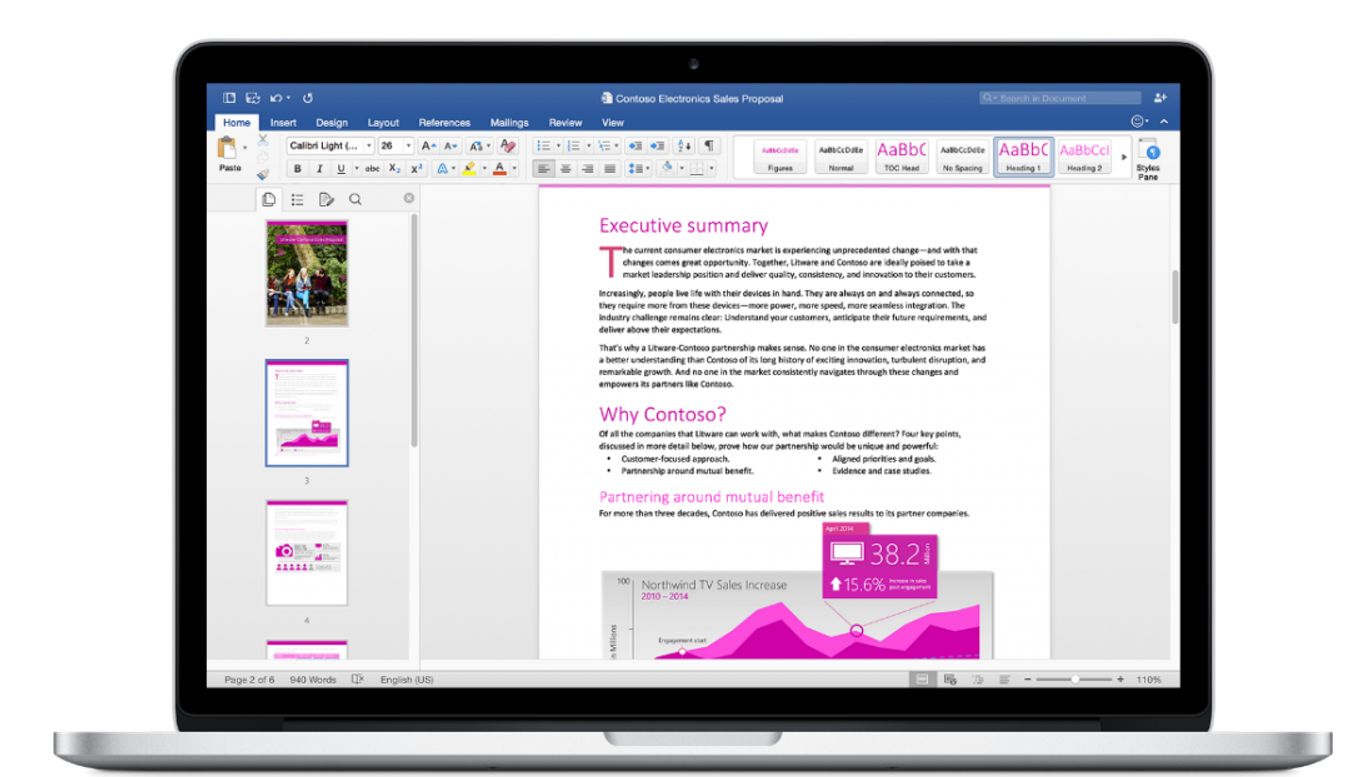Select the page 4 thumbnail

[307, 553]
